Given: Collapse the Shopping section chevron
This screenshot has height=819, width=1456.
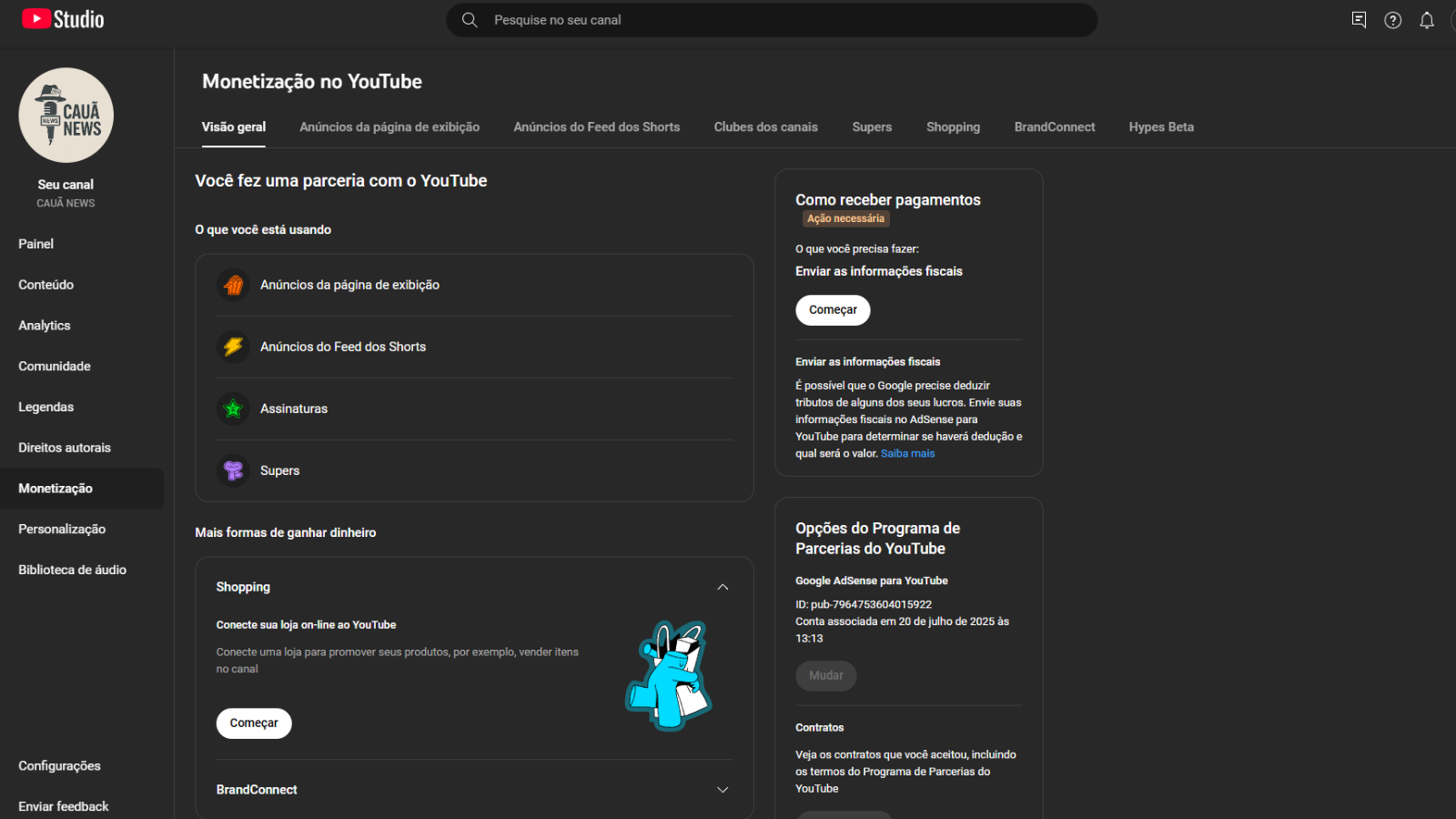Looking at the screenshot, I should [723, 587].
